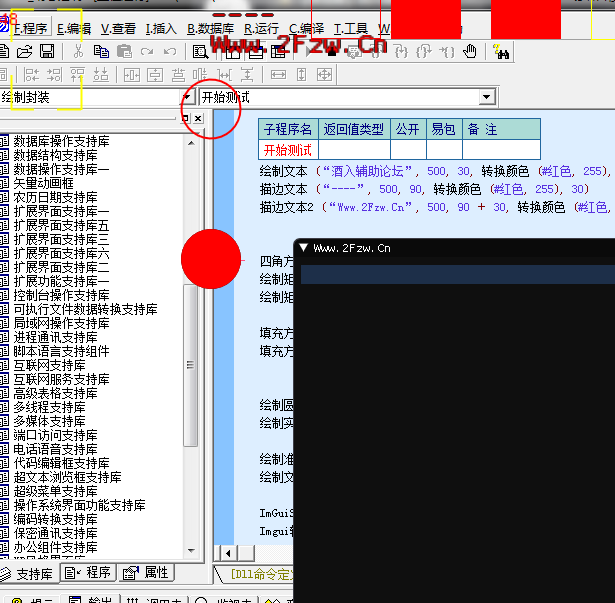The height and width of the screenshot is (603, 615).
Task: Click the Redo arrow icon
Action: pos(147,52)
